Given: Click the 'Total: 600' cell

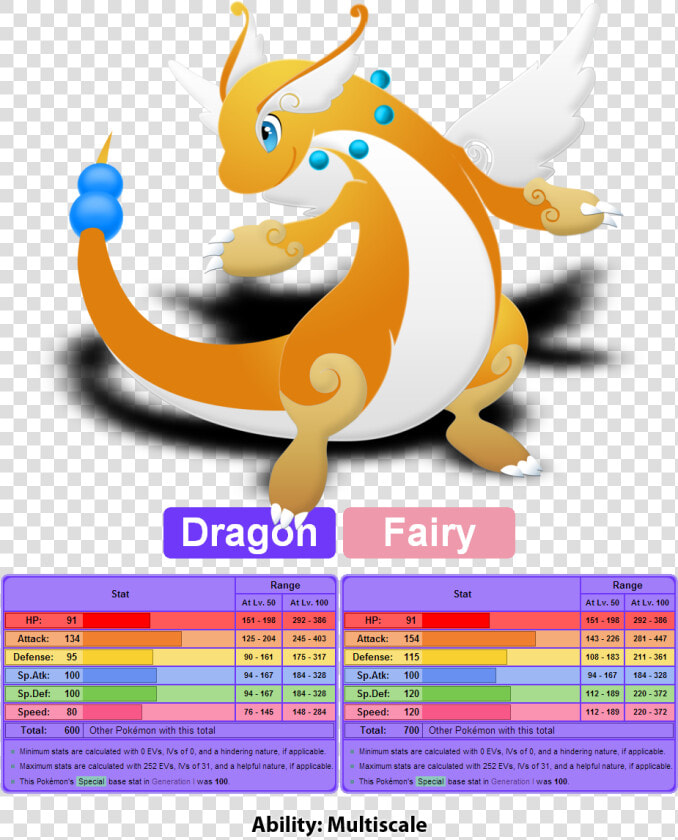Looking at the screenshot, I should tap(43, 730).
